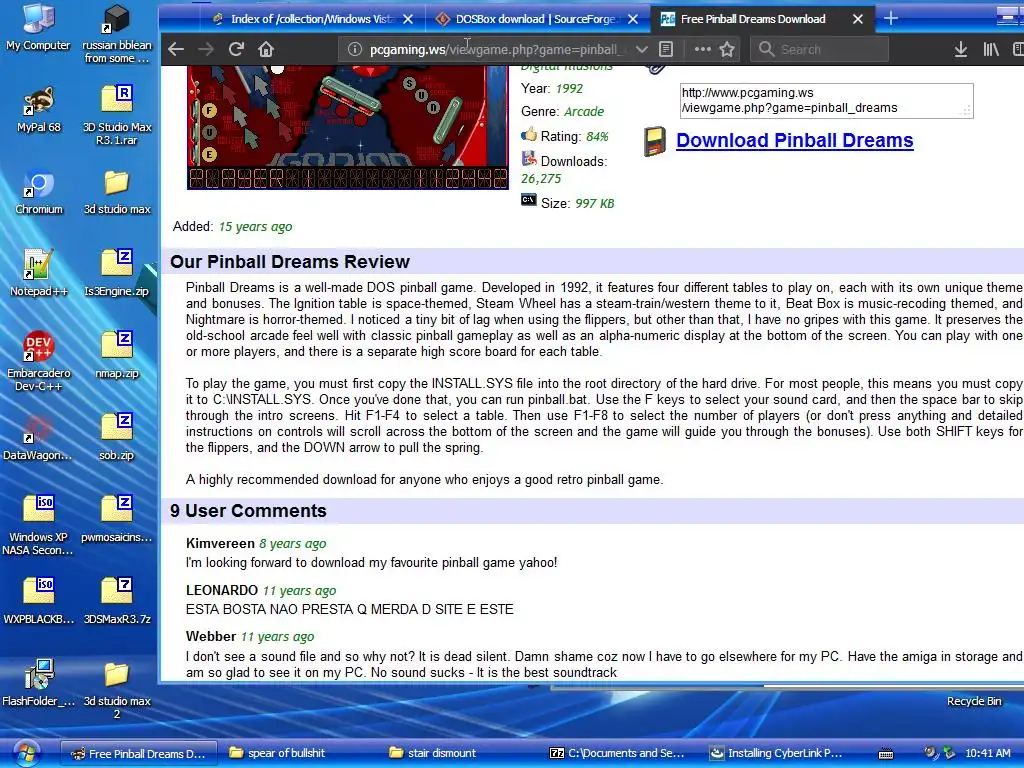The image size is (1024, 768).
Task: Bookmark this page with the star icon
Action: pyautogui.click(x=727, y=50)
